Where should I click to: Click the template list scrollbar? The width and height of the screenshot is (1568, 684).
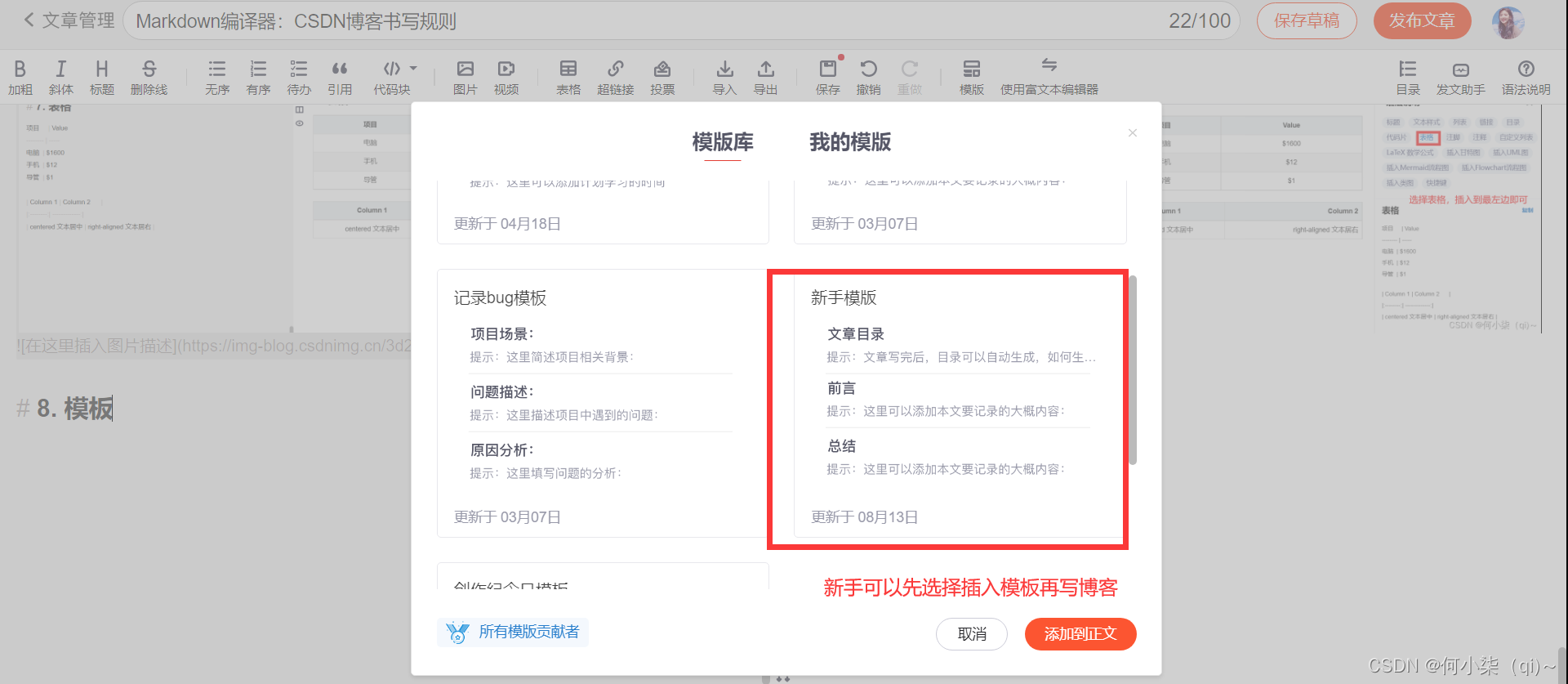1133,370
